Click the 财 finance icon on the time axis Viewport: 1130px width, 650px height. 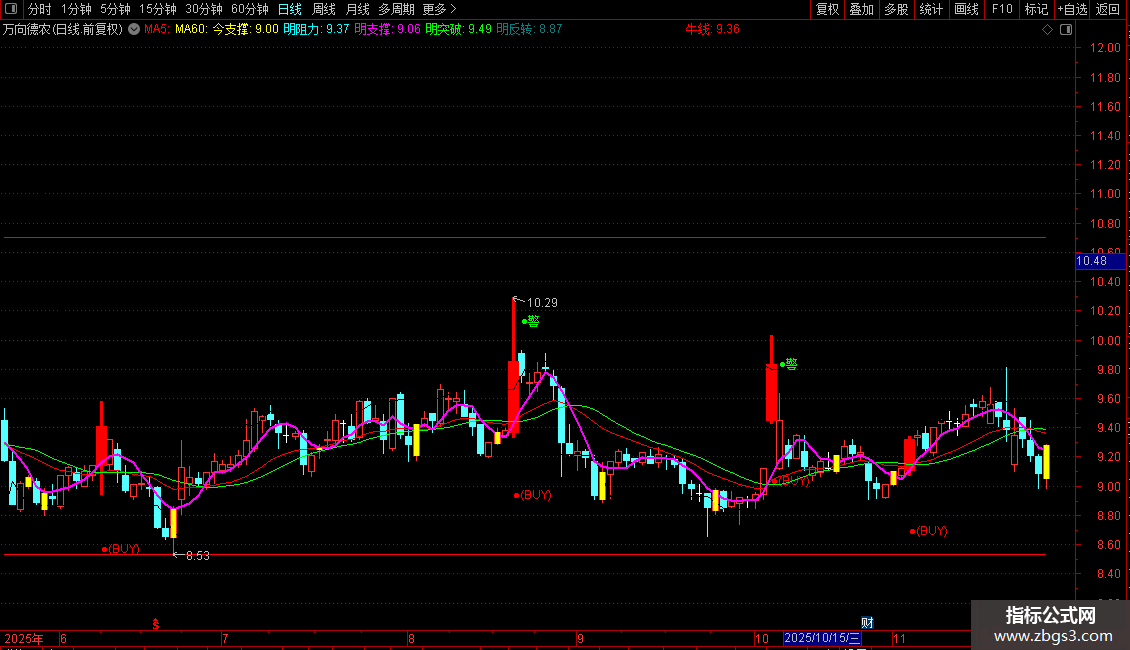pyautogui.click(x=867, y=623)
